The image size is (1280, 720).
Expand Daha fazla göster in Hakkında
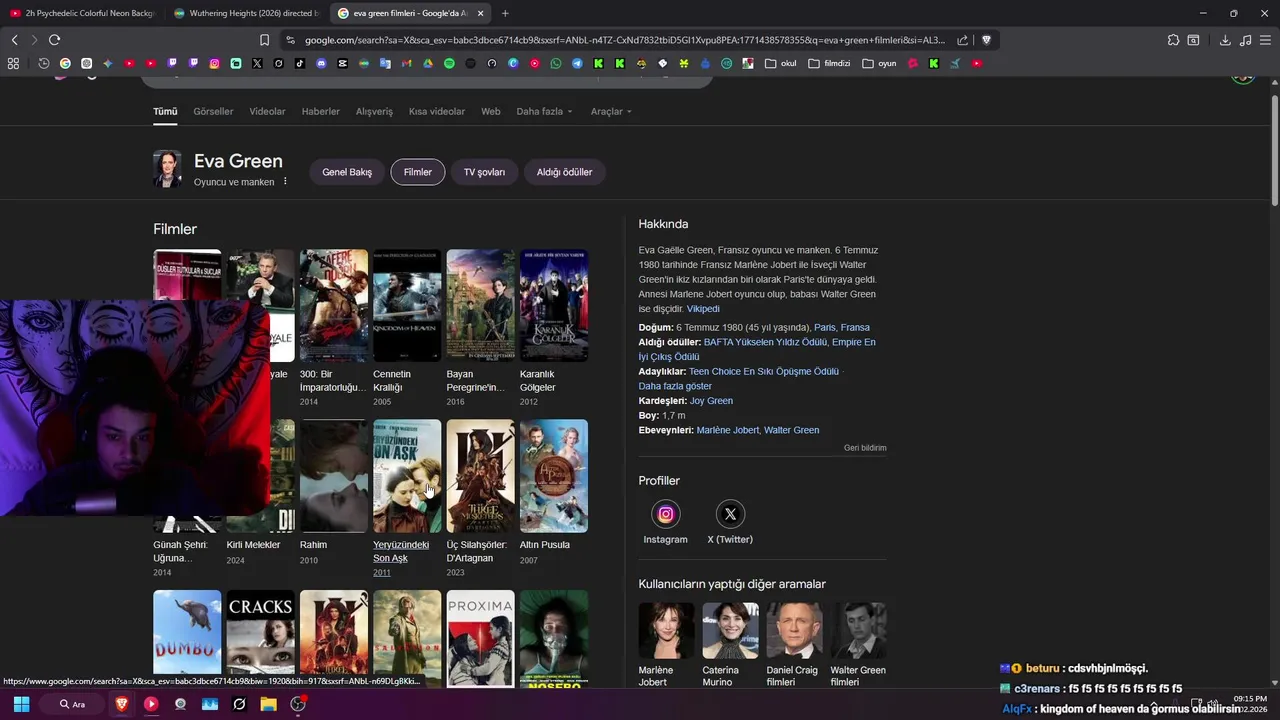pyautogui.click(x=675, y=386)
